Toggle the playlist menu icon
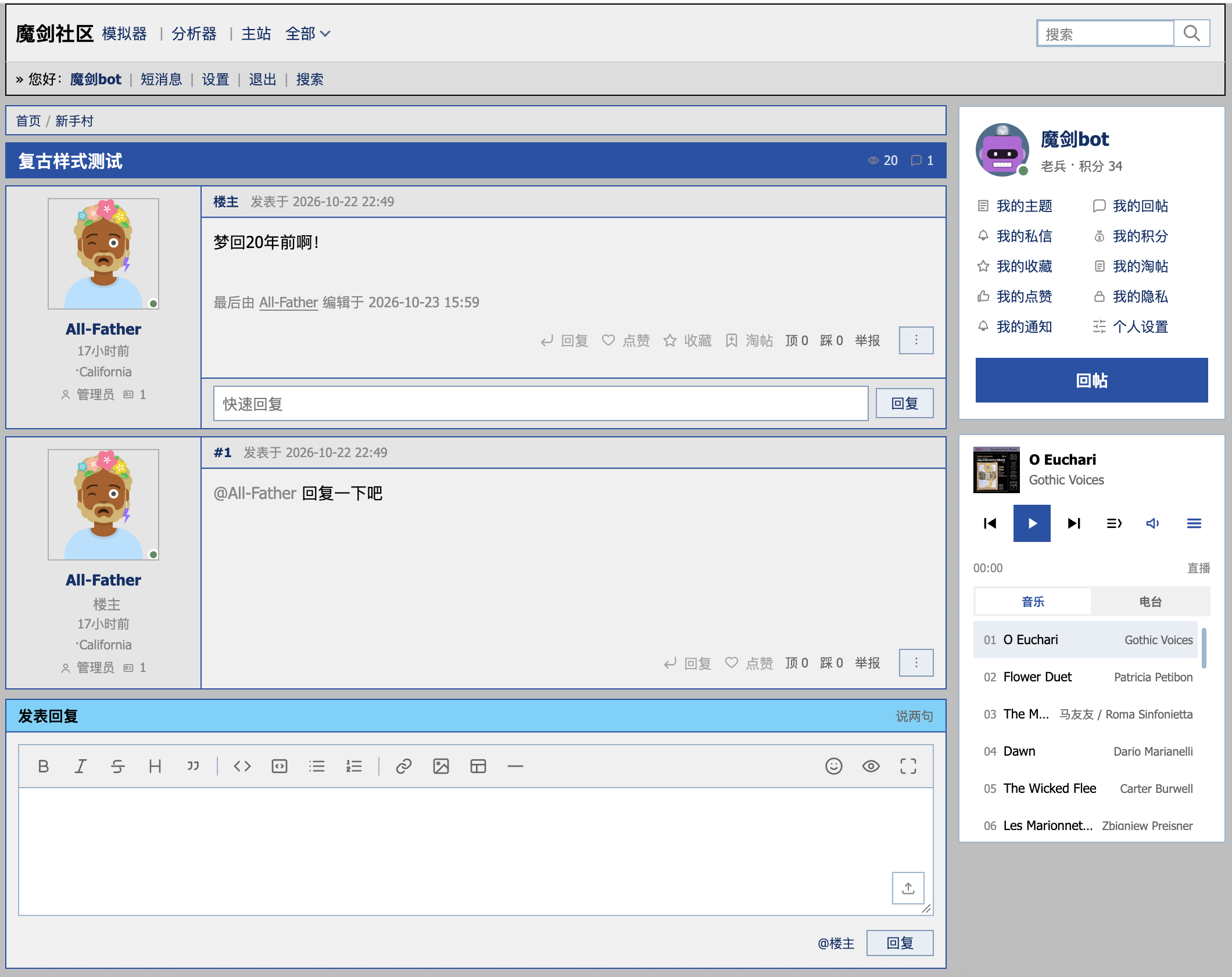The height and width of the screenshot is (977, 1232). point(1194,523)
